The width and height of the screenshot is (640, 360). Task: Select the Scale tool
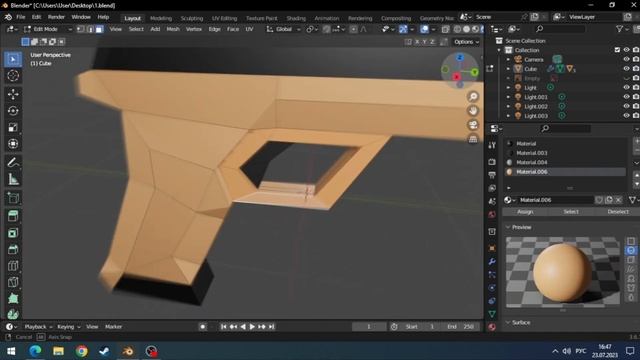pos(13,127)
